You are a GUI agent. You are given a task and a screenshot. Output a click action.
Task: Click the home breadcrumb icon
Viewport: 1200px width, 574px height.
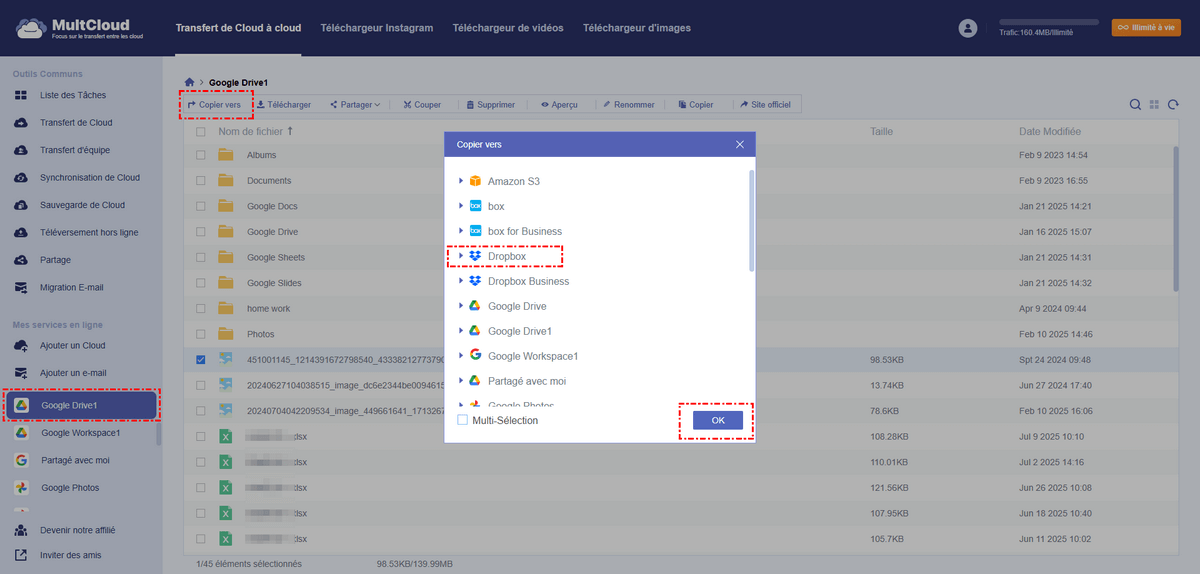[x=189, y=82]
